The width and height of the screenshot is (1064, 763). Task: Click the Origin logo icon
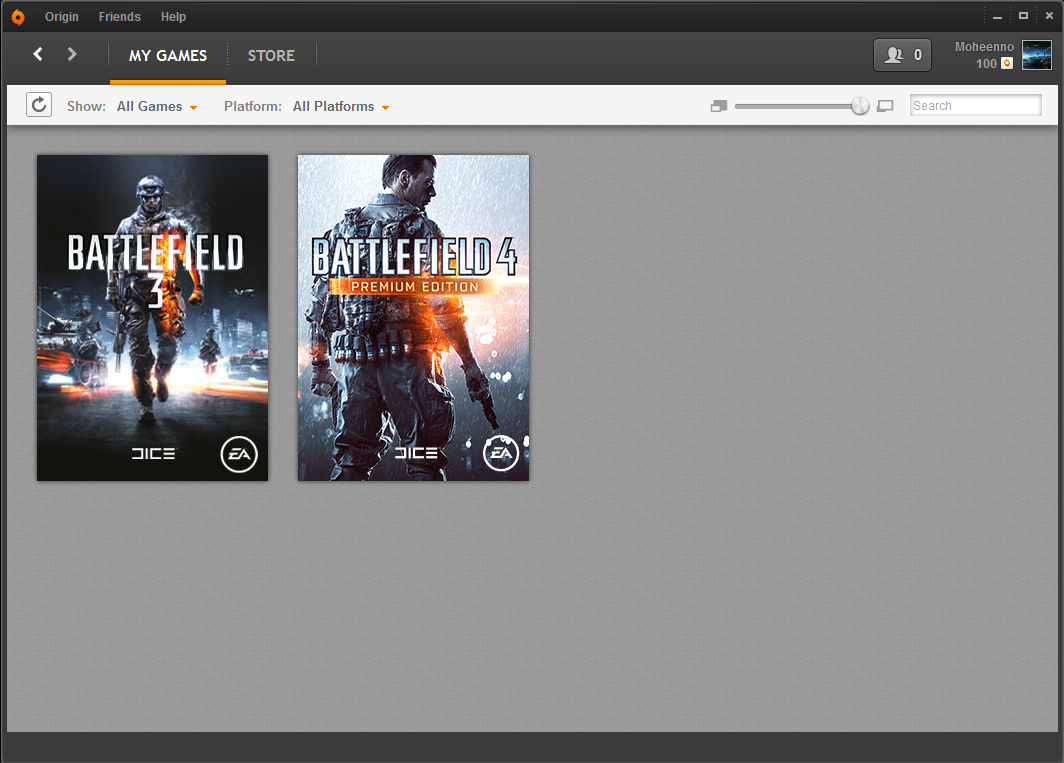point(18,17)
